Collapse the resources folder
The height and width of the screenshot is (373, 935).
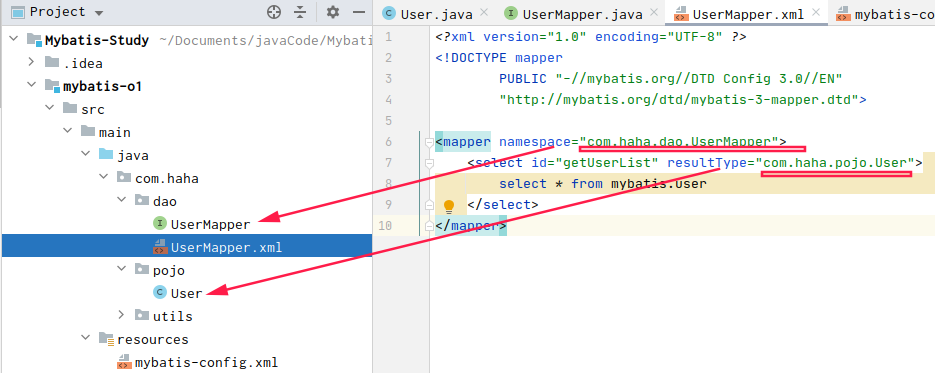85,338
